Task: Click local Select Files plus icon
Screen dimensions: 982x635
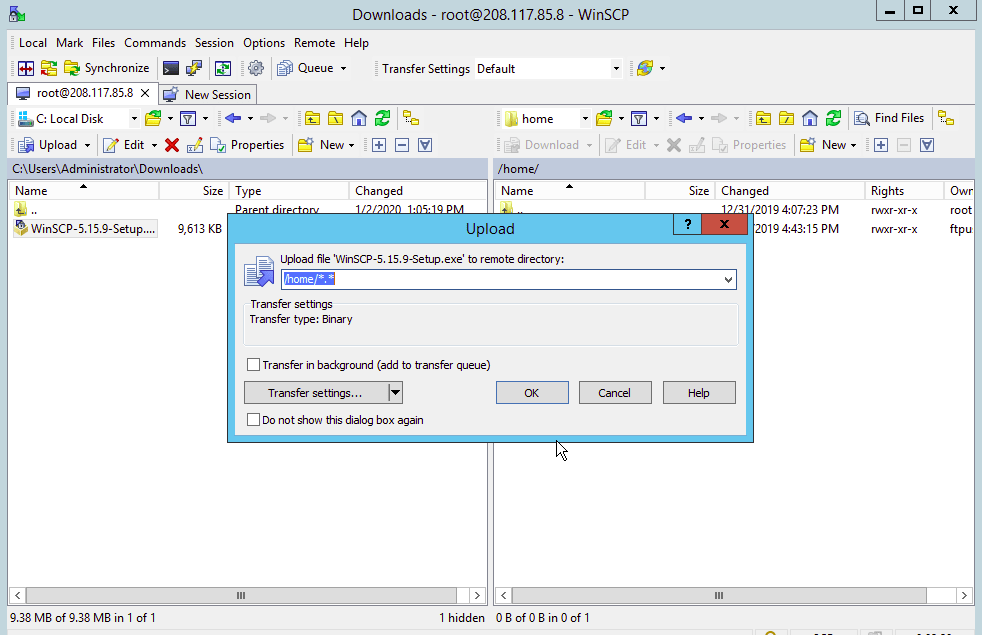Action: (x=379, y=145)
